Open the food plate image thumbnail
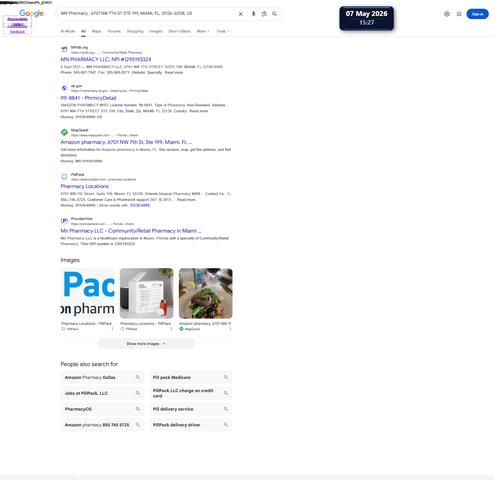The image size is (500, 480). [x=206, y=293]
